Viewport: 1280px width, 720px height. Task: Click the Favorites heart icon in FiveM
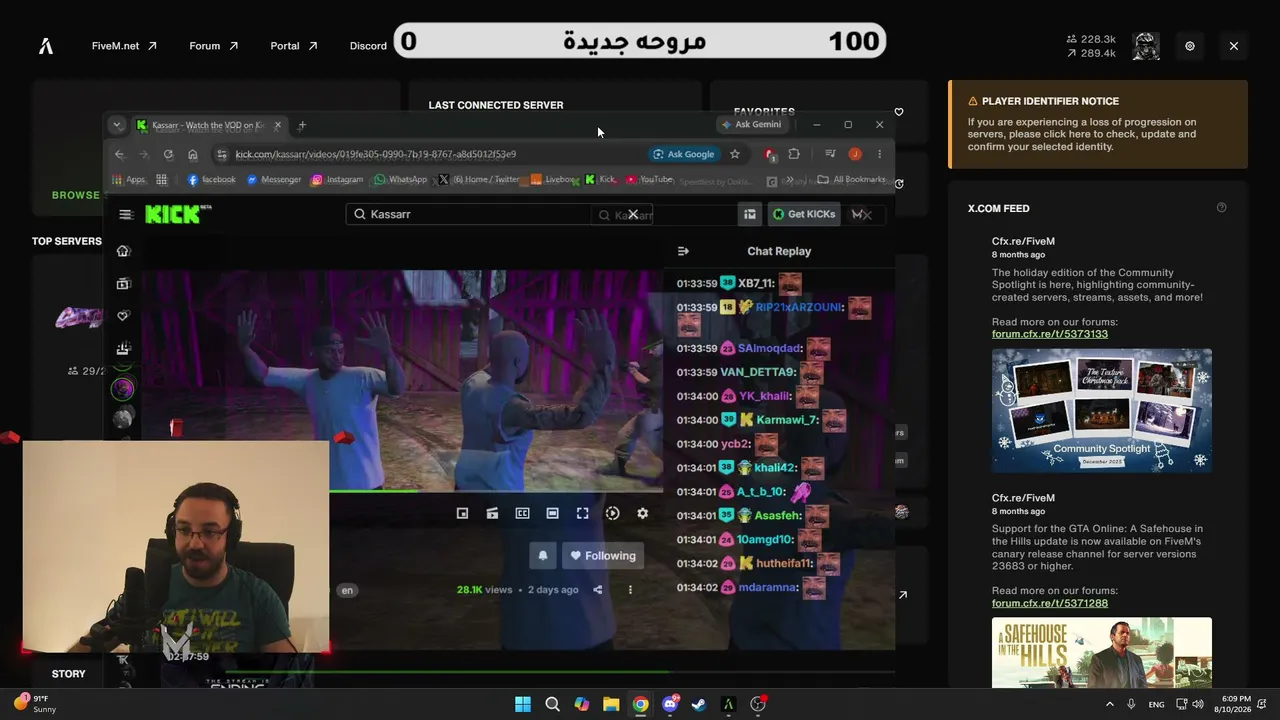click(x=898, y=112)
